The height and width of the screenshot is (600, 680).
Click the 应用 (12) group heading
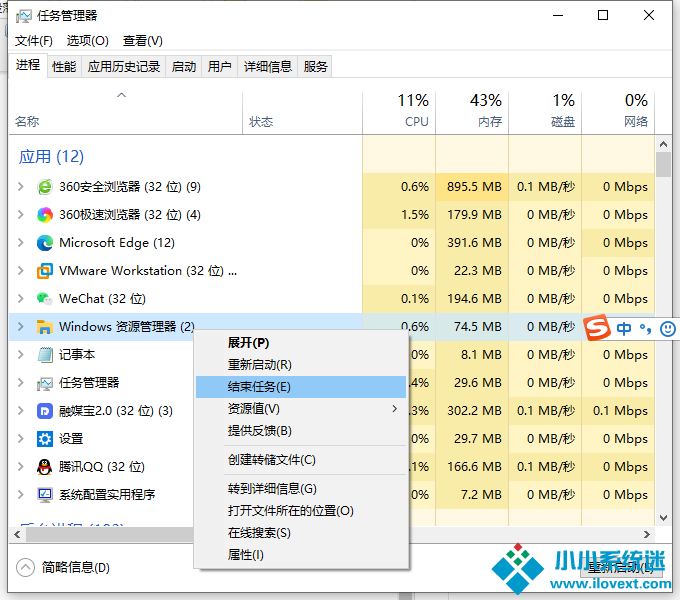pyautogui.click(x=51, y=157)
